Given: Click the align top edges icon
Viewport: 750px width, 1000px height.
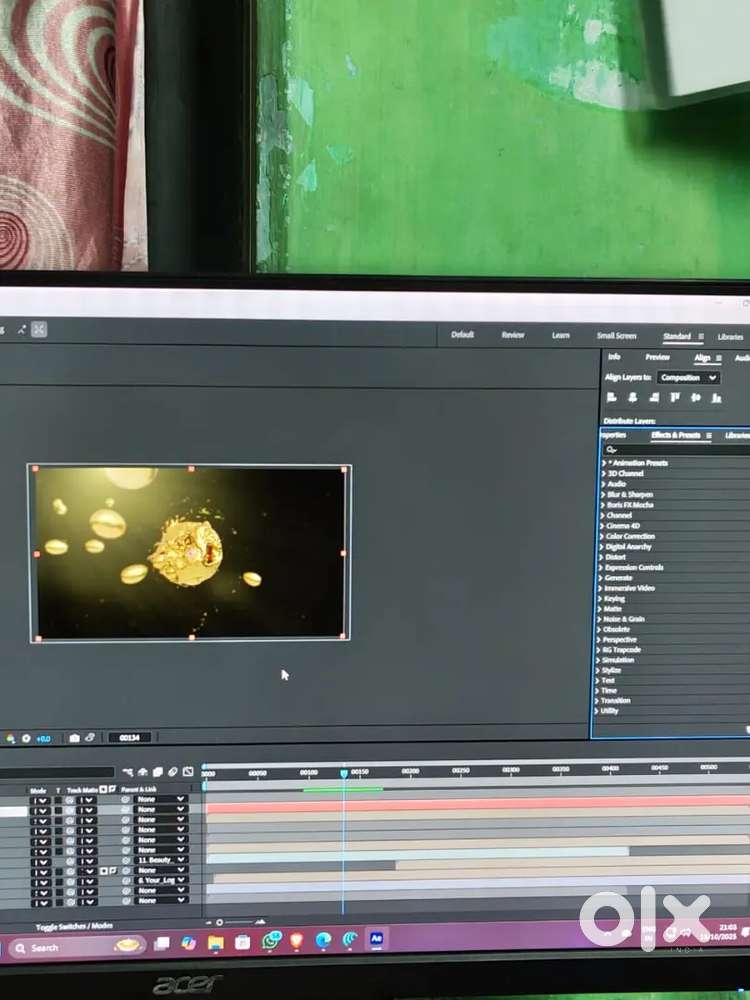Looking at the screenshot, I should click(x=675, y=397).
